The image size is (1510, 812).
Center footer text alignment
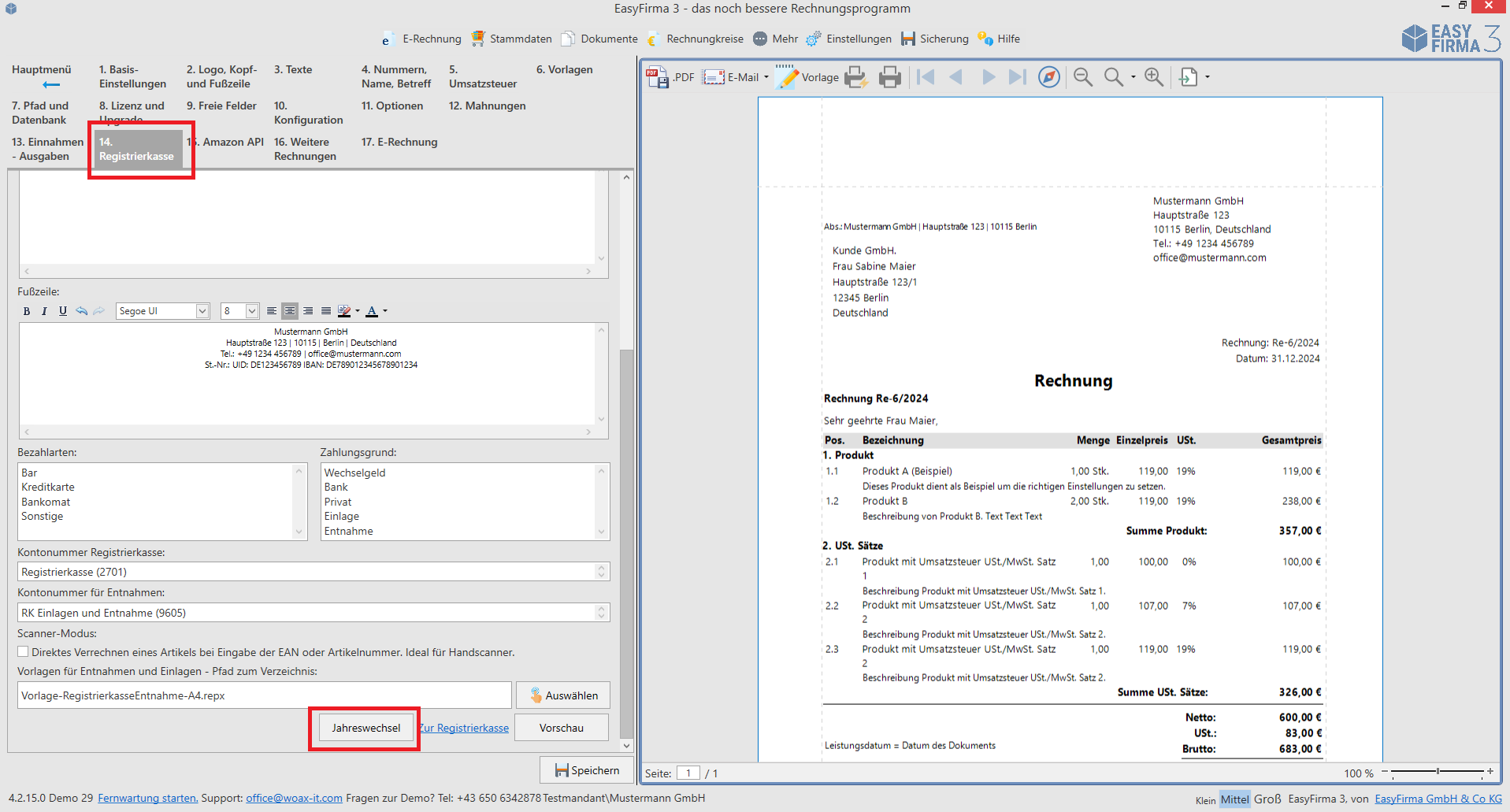tap(290, 311)
